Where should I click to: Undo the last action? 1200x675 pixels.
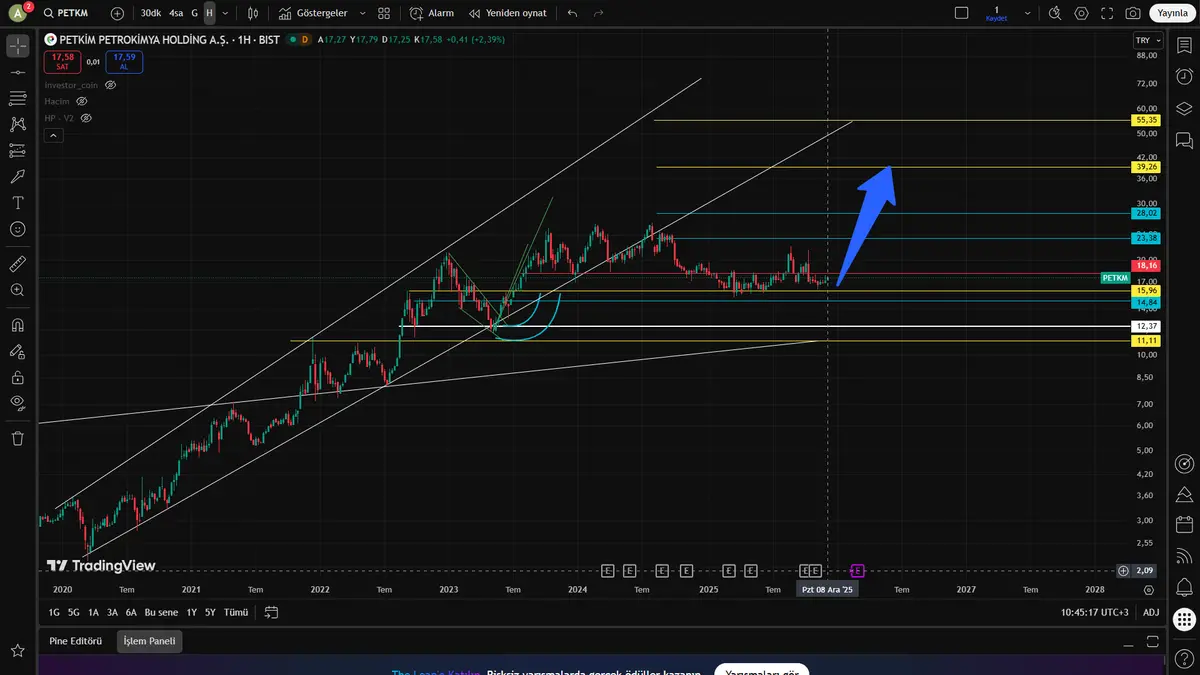coord(572,13)
